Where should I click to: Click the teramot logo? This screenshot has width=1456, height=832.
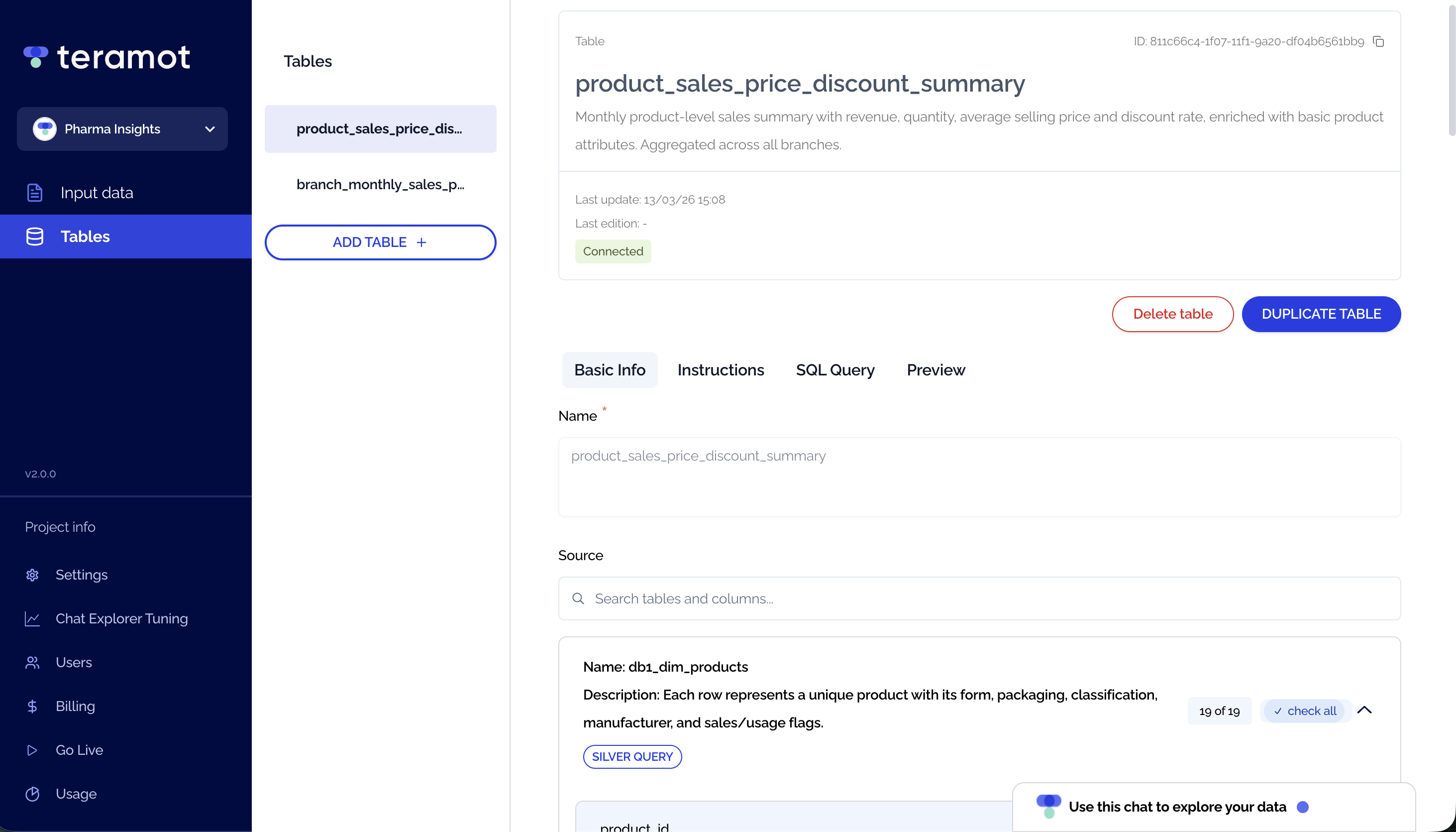click(x=107, y=57)
